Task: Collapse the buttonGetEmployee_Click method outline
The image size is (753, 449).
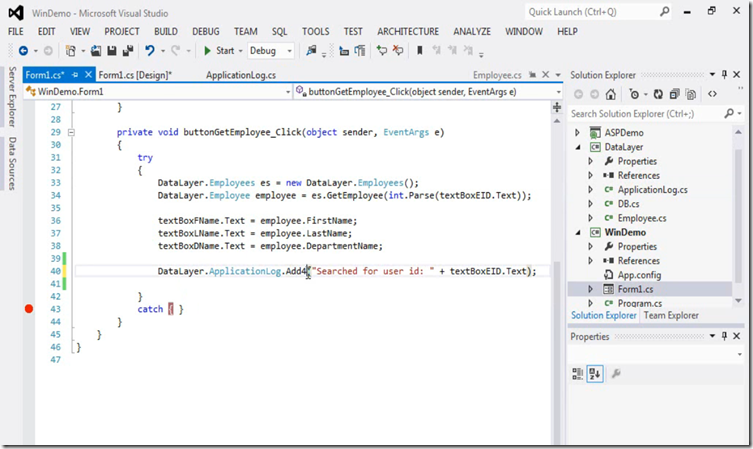Action: pos(71,132)
